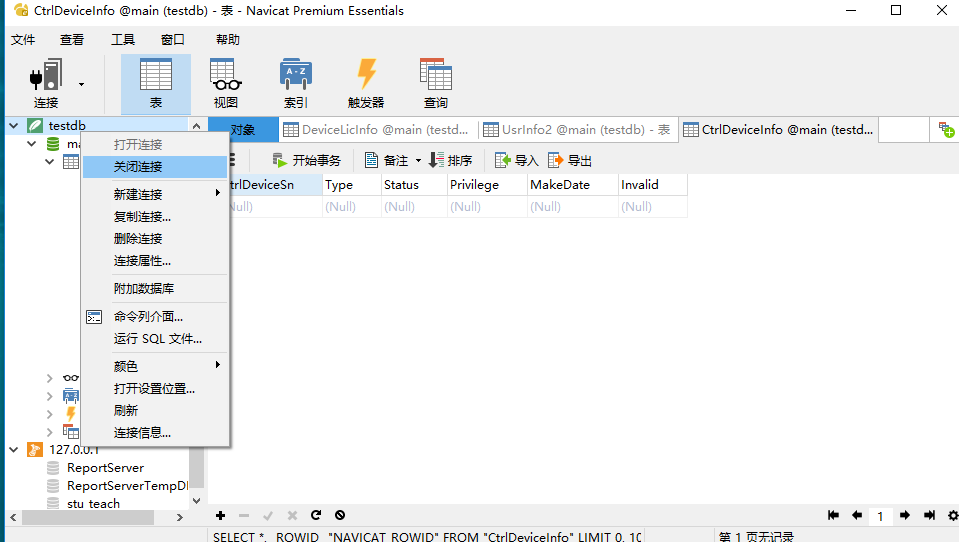
Task: Open the grid settings gear icon
Action: (x=953, y=515)
